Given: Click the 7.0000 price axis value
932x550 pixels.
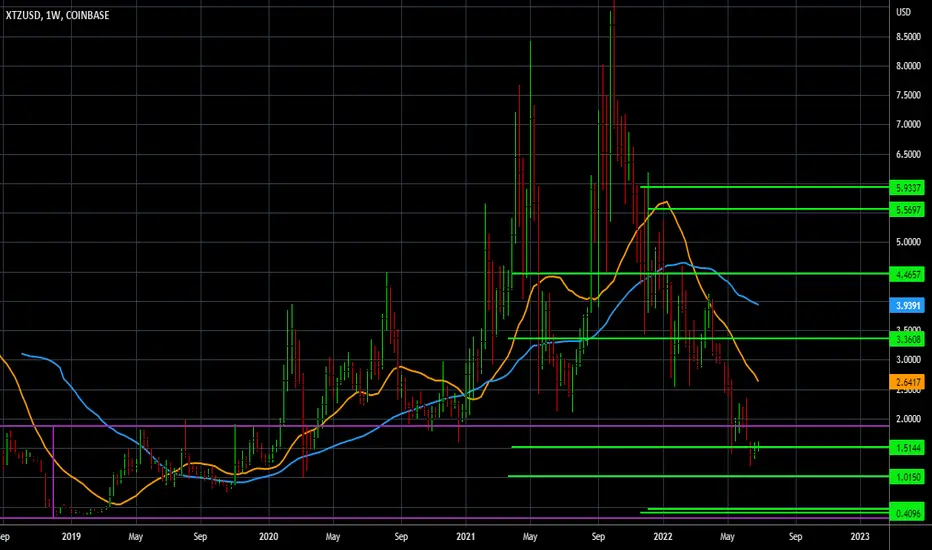Looking at the screenshot, I should 908,124.
